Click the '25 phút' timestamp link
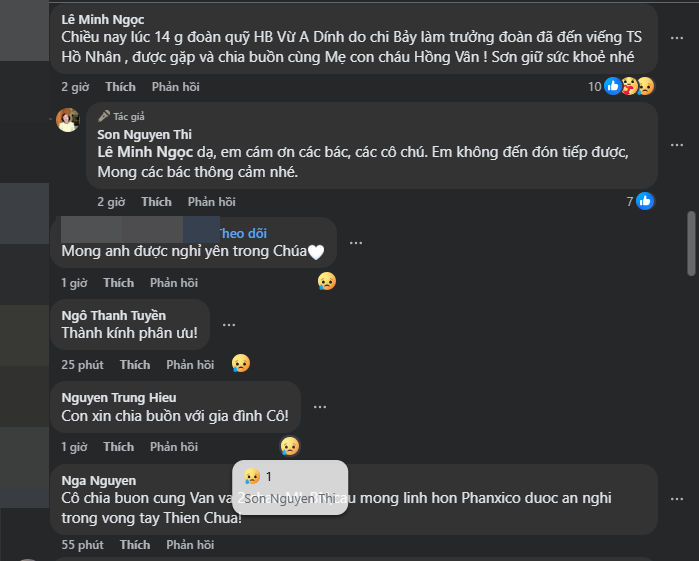Image resolution: width=699 pixels, height=561 pixels. click(x=82, y=365)
